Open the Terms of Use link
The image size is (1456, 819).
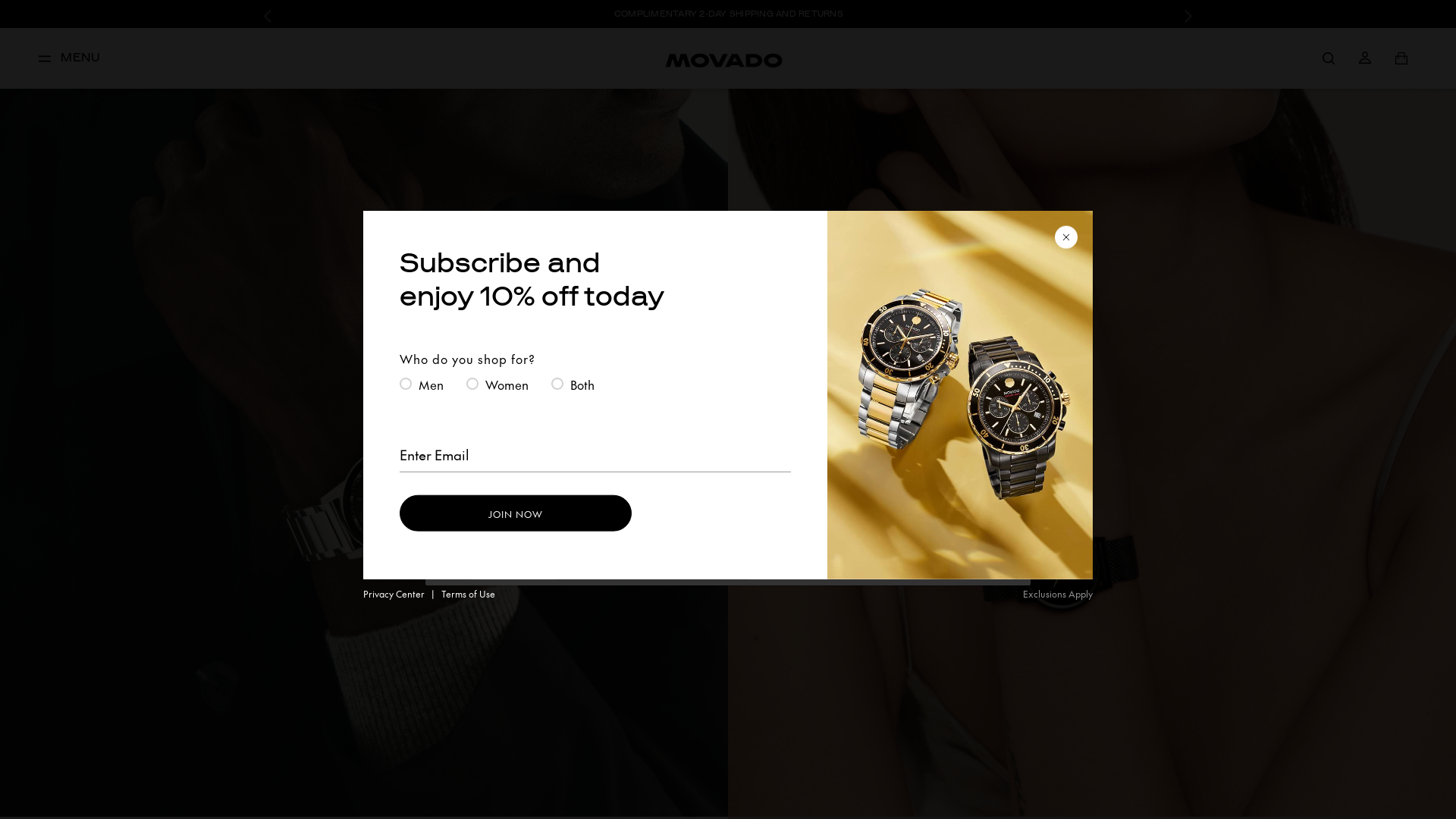click(468, 594)
